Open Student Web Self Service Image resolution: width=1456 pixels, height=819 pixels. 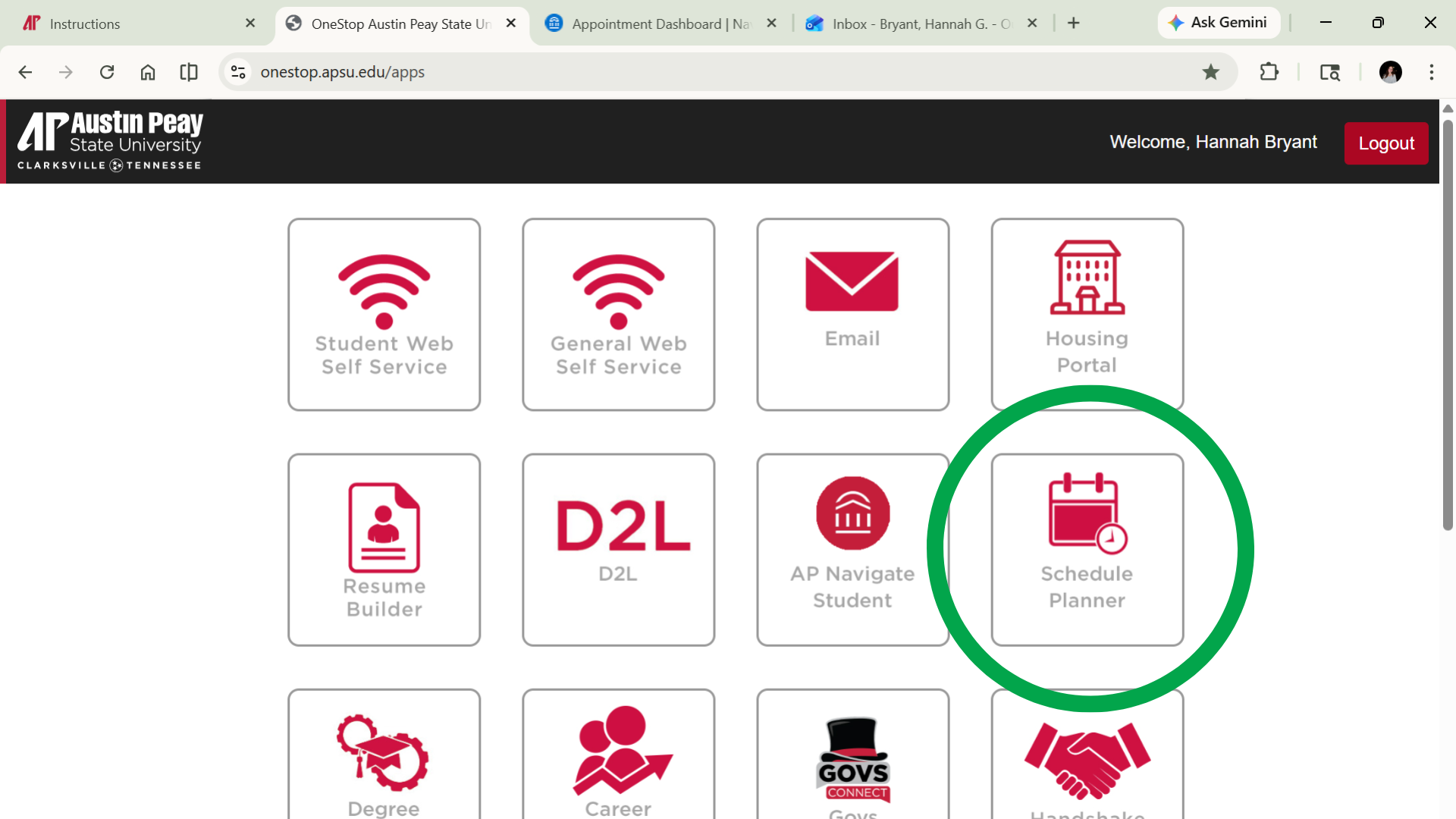[384, 314]
